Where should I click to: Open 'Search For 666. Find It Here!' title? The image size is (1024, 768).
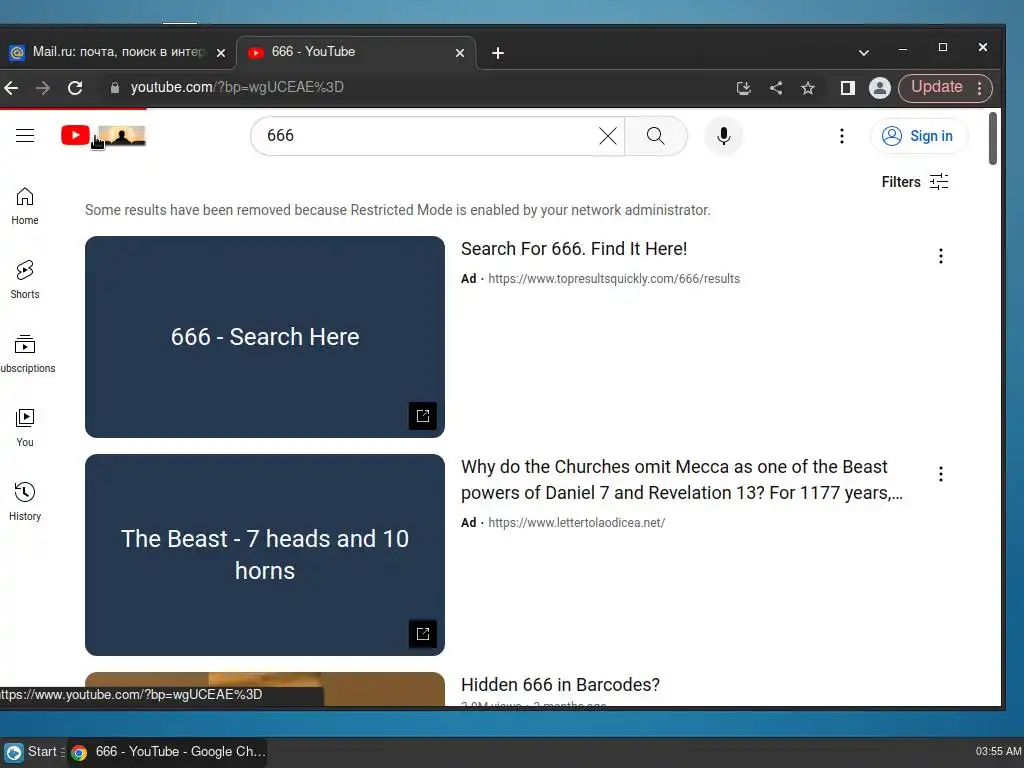[x=574, y=249]
